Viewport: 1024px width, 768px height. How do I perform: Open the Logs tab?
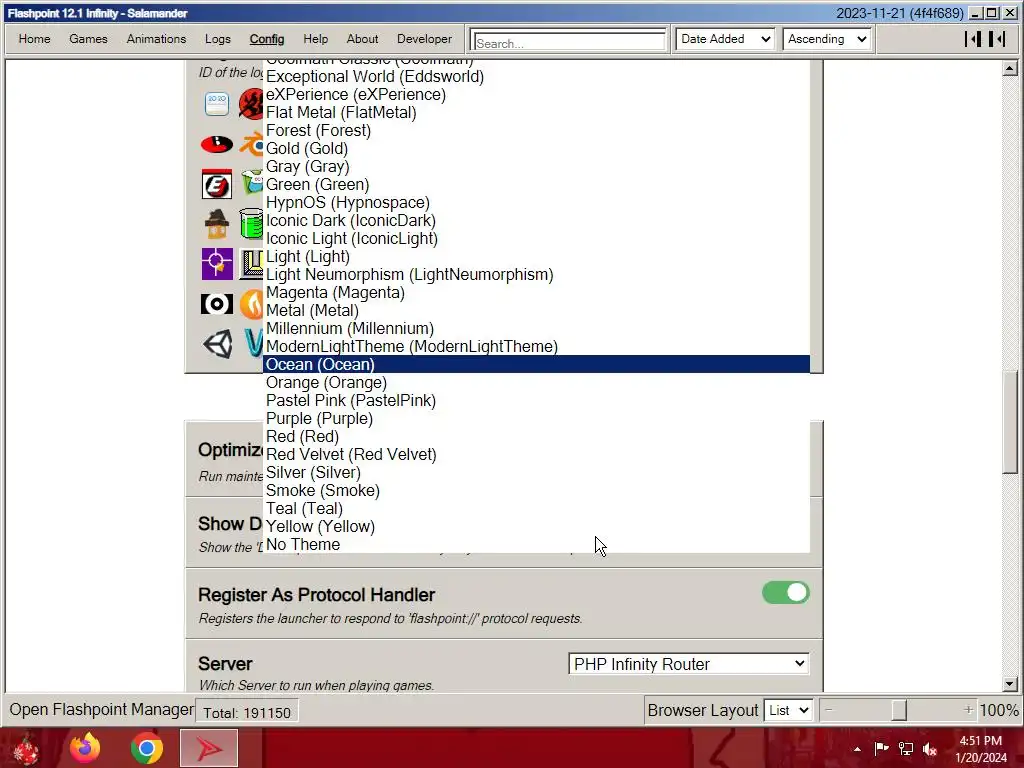coord(217,39)
